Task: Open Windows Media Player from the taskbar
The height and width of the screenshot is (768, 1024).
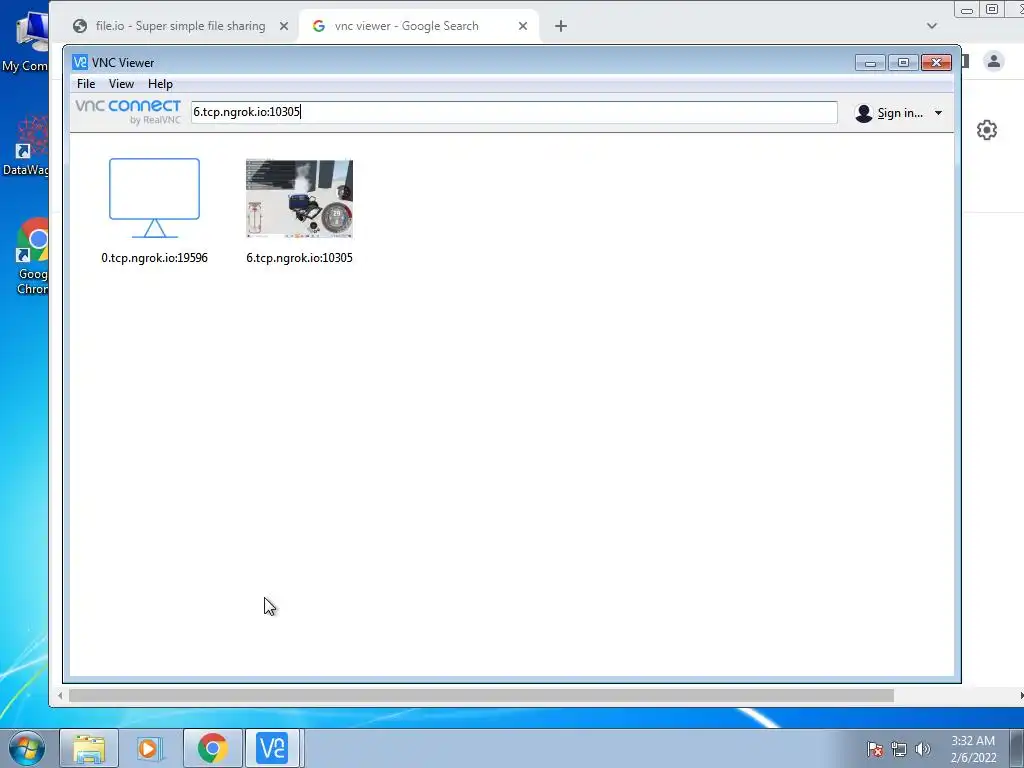Action: pos(149,748)
